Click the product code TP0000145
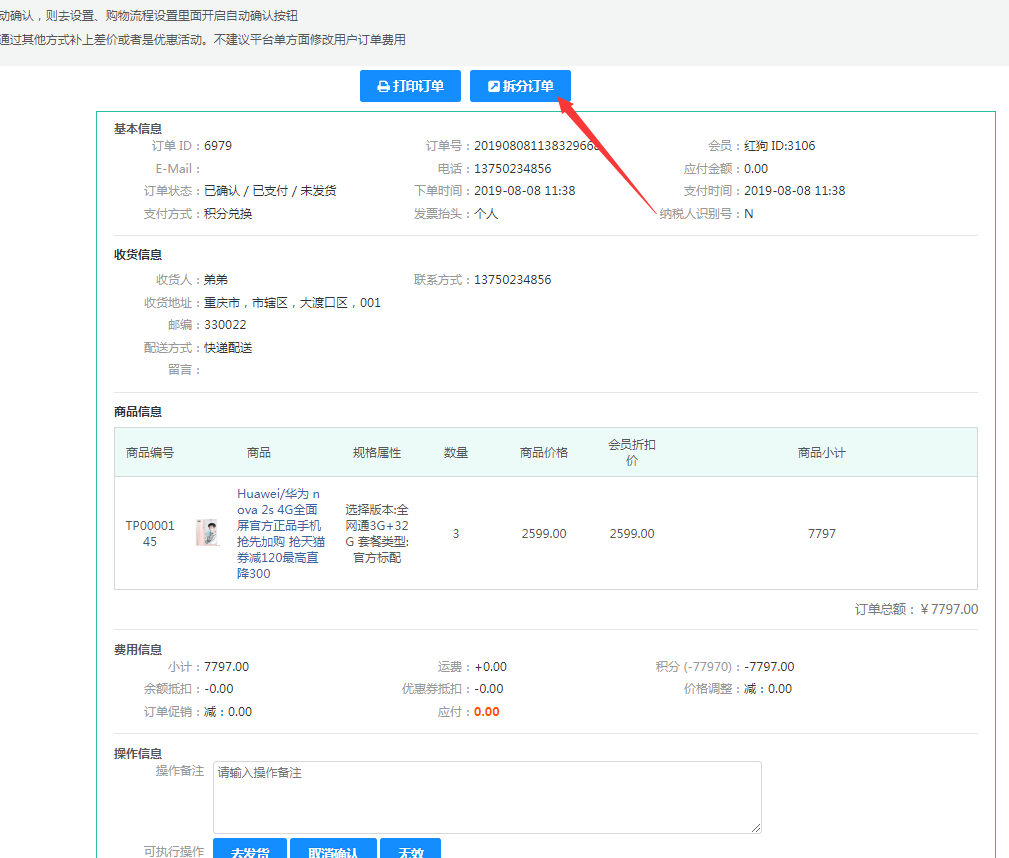 [150, 534]
